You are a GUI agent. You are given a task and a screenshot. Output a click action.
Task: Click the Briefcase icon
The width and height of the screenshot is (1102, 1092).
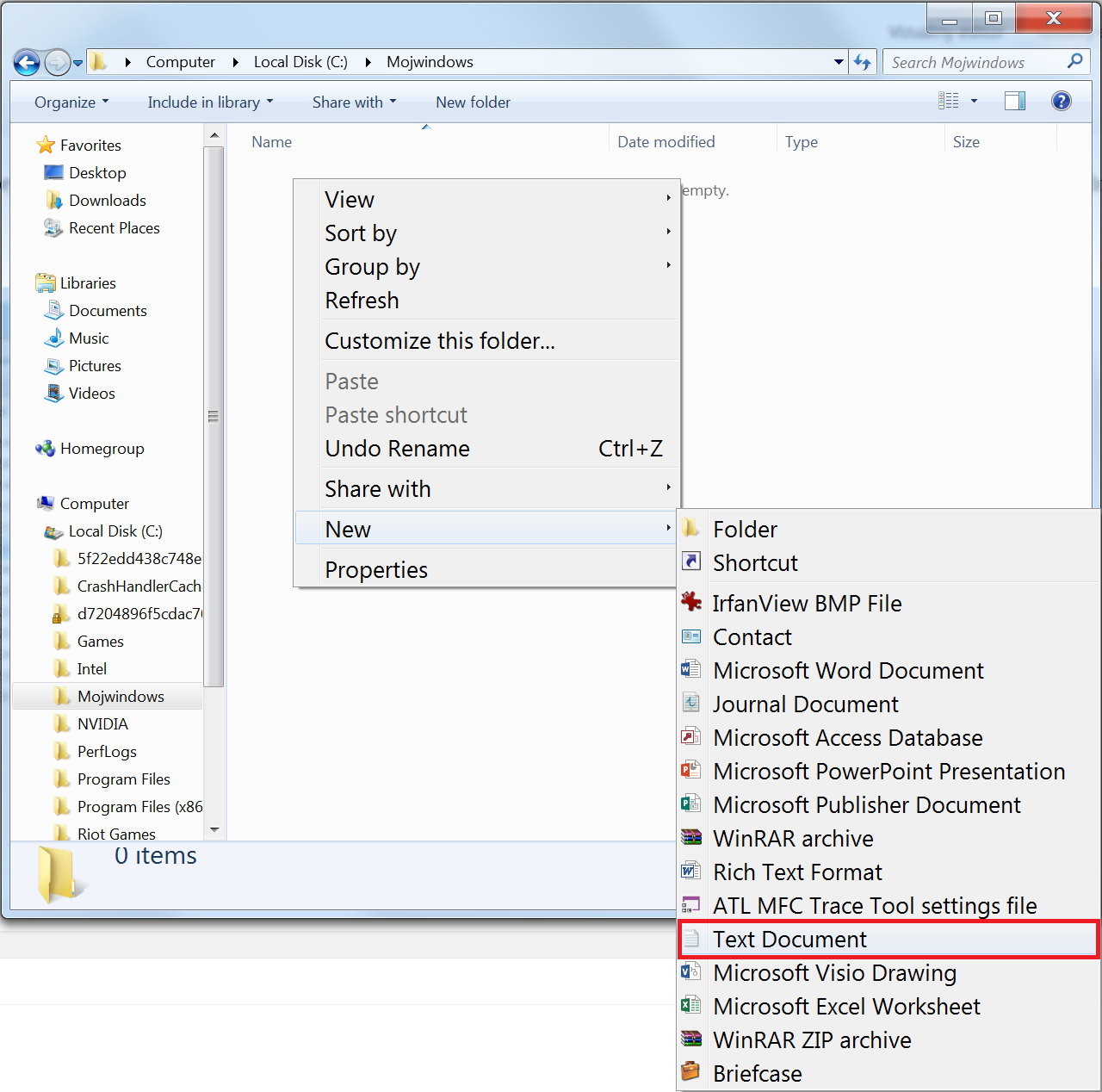[691, 1072]
